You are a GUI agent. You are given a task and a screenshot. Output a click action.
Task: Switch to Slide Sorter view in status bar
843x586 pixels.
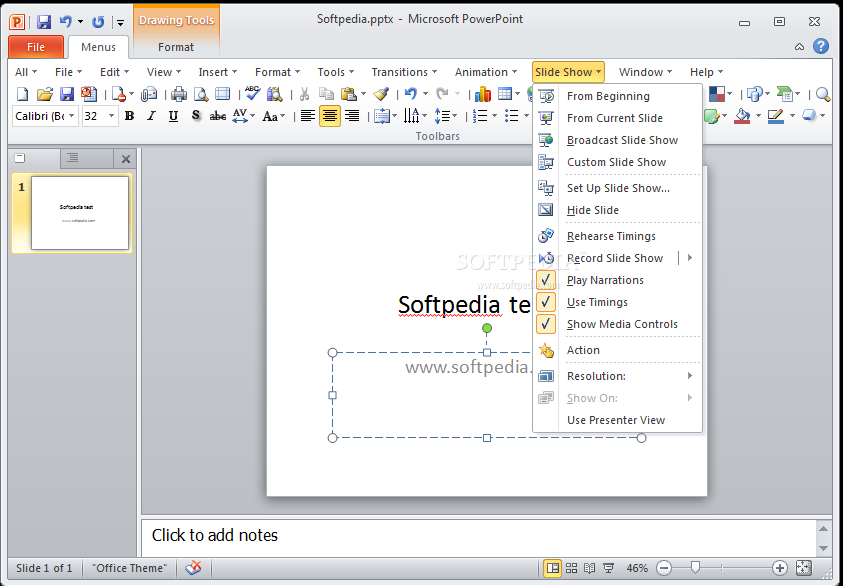572,568
